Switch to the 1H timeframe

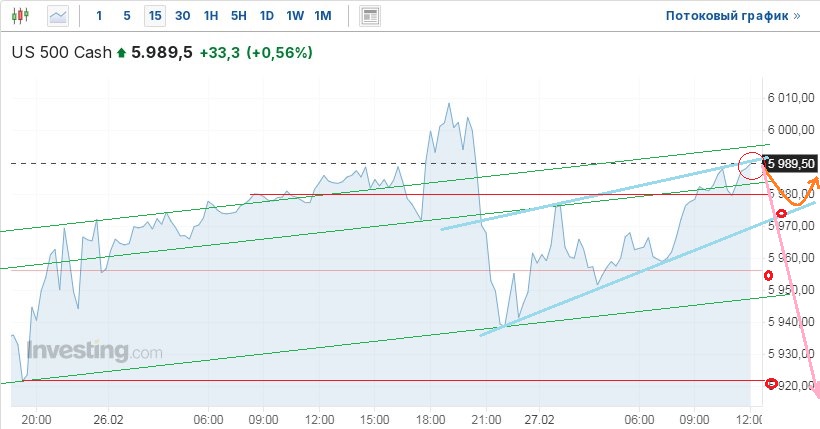coord(210,16)
